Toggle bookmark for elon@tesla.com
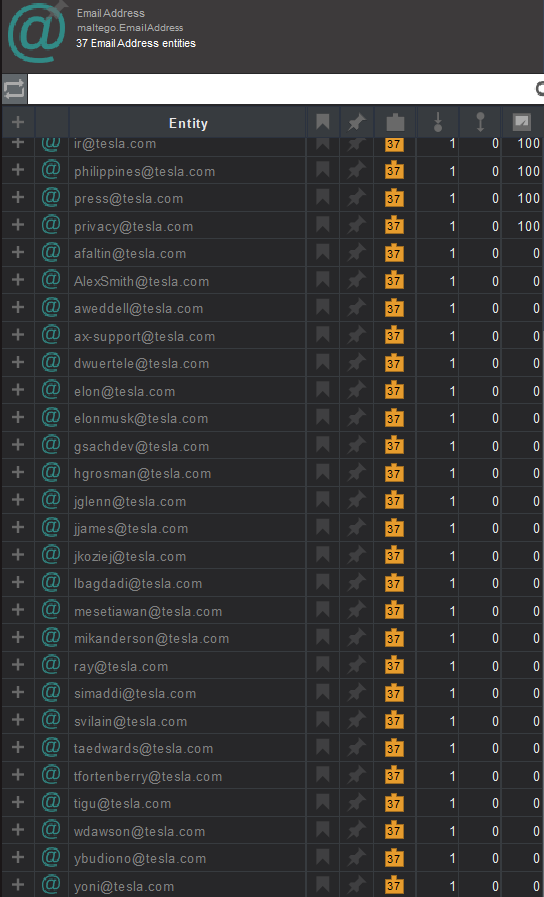Image resolution: width=544 pixels, height=897 pixels. coord(323,391)
